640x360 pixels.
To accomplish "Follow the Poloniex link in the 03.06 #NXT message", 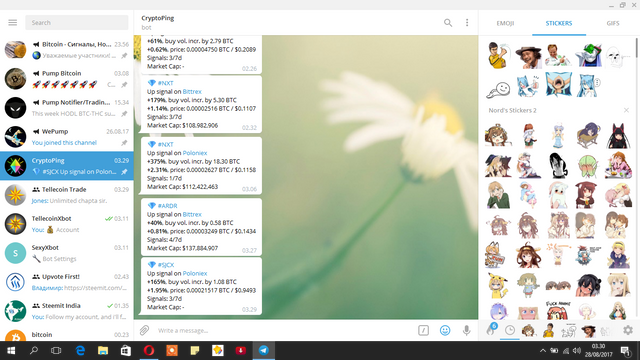I will [x=195, y=153].
